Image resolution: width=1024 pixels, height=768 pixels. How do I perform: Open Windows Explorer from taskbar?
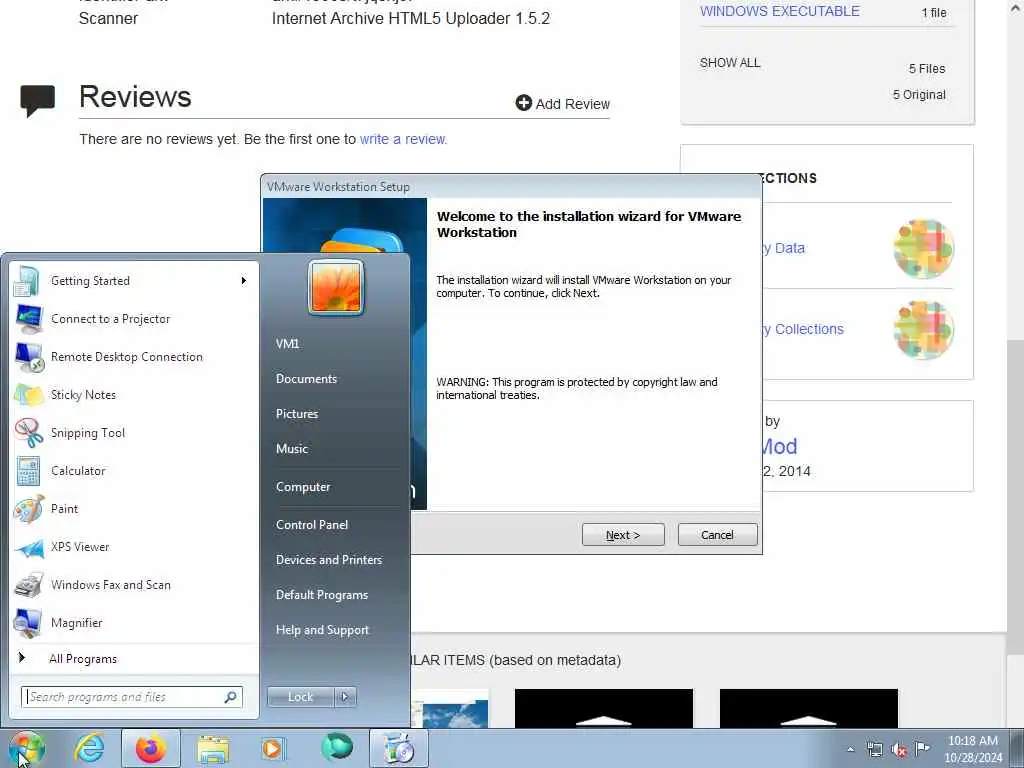(213, 750)
